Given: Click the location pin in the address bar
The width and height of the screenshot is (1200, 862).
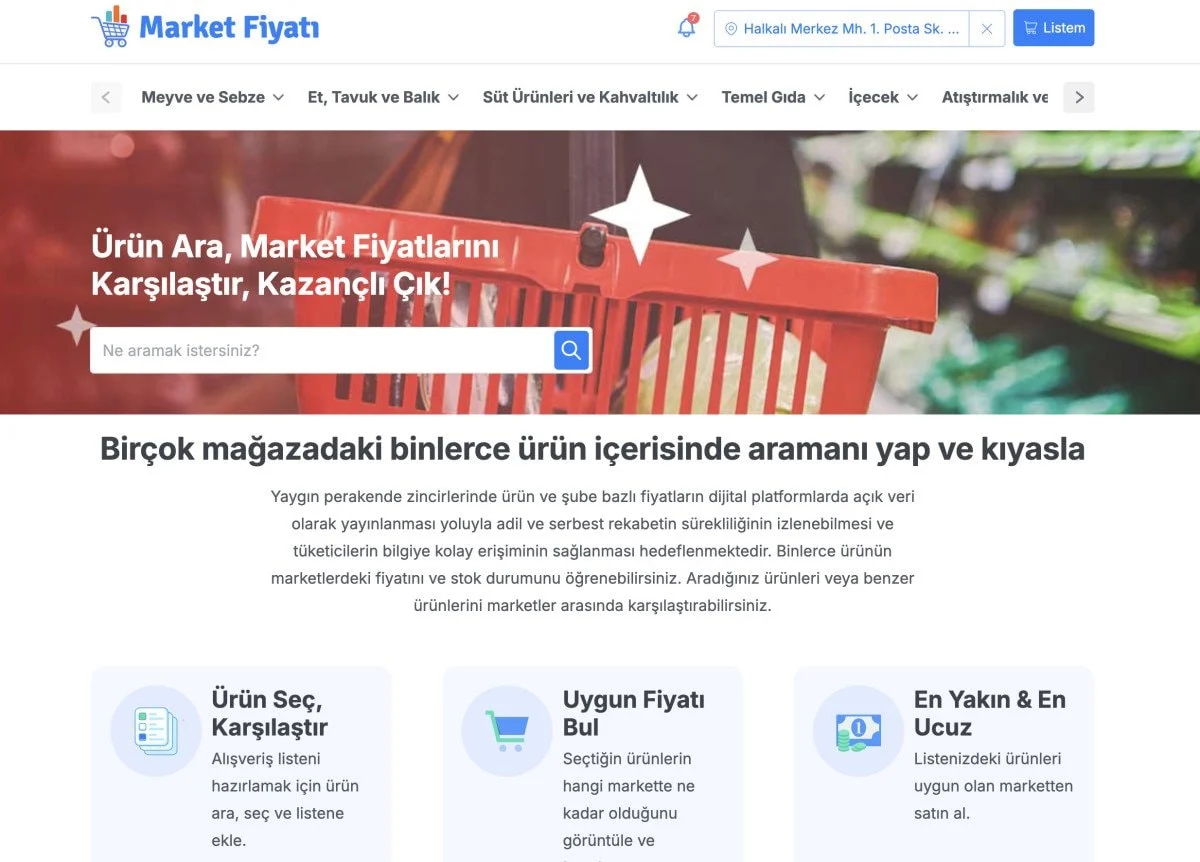Looking at the screenshot, I should click(x=731, y=29).
